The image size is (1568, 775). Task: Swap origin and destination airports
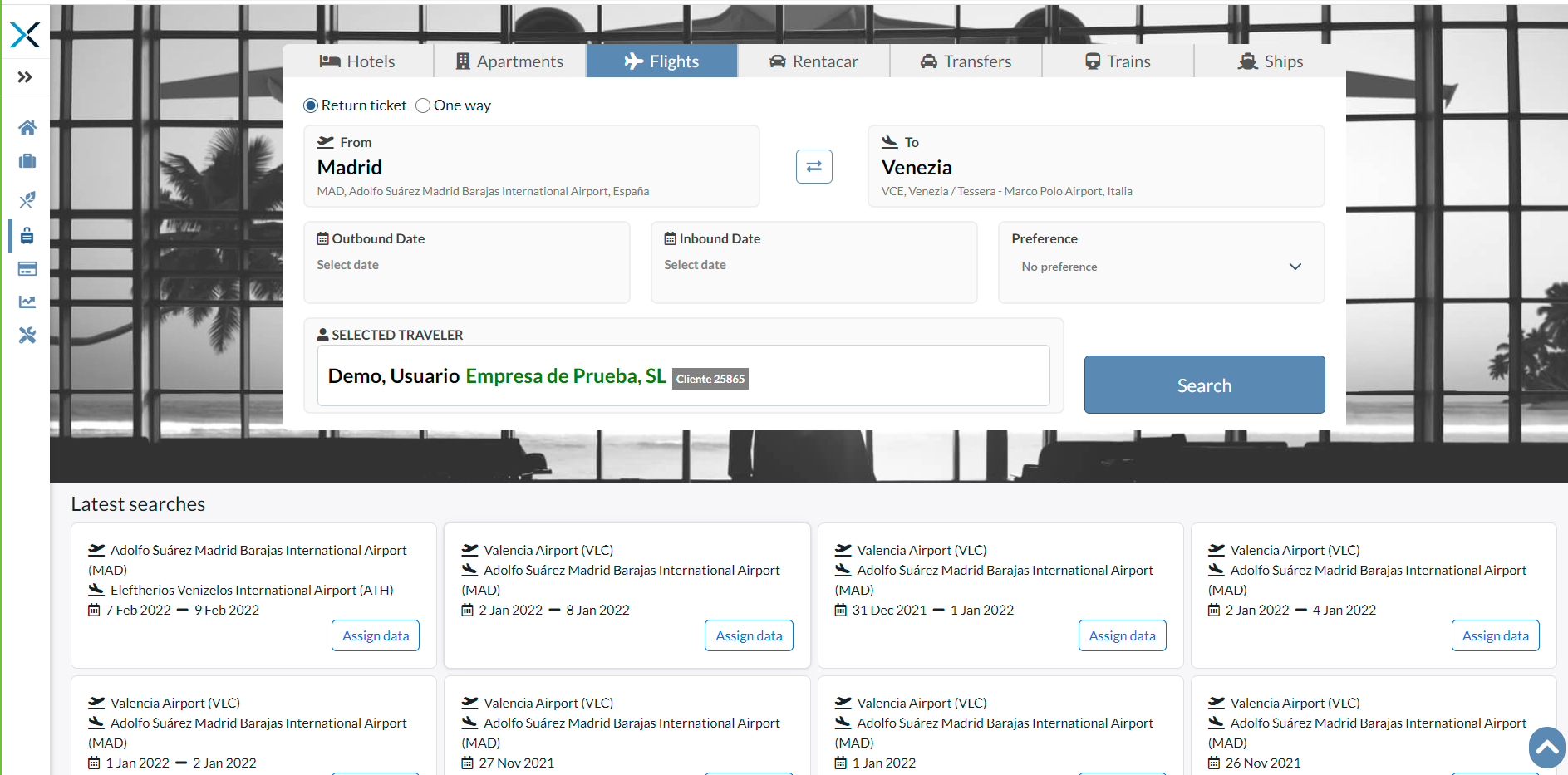click(814, 166)
